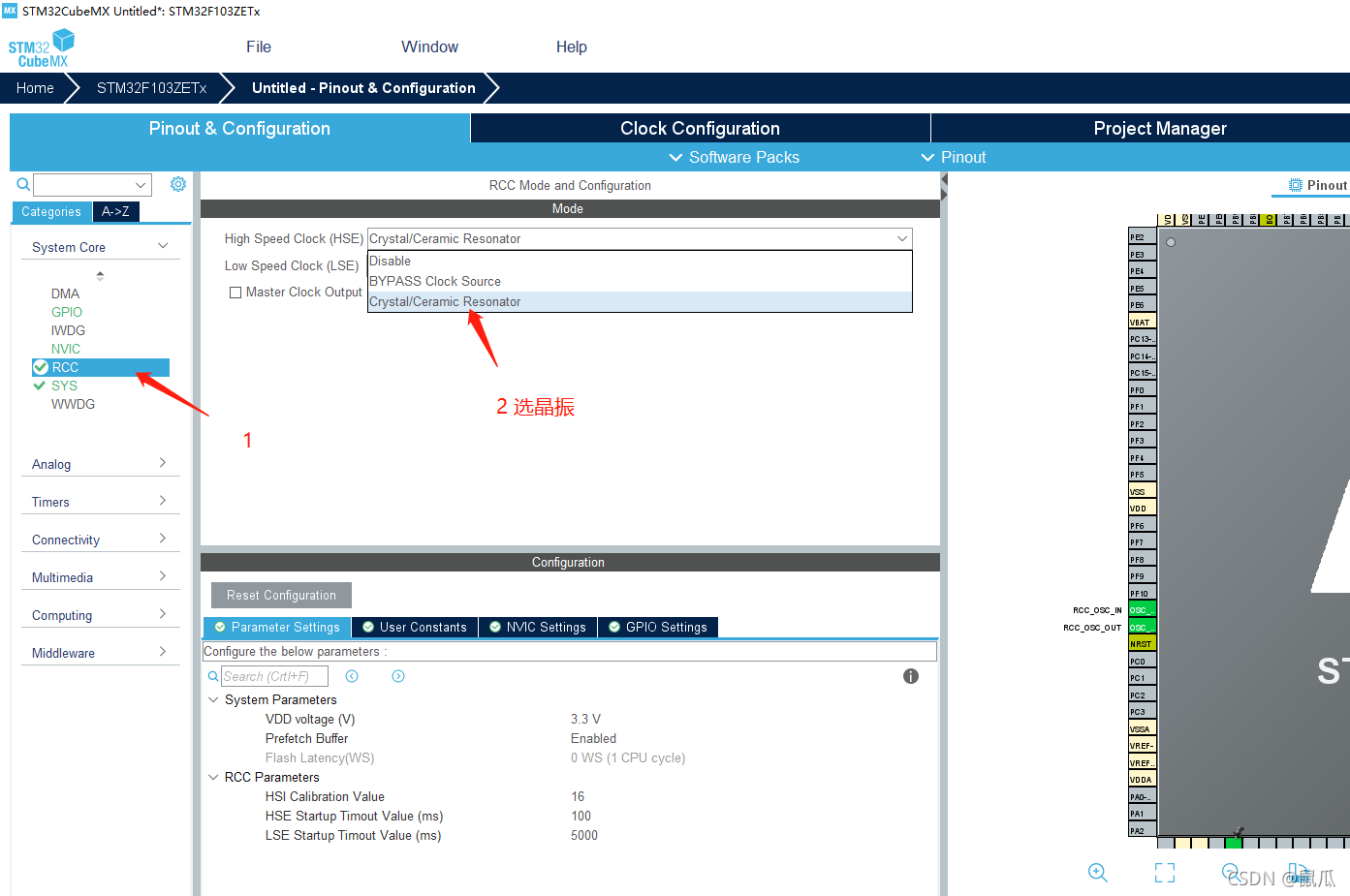Open the Pinout dropdown menu
This screenshot has width=1350, height=896.
coord(953,157)
